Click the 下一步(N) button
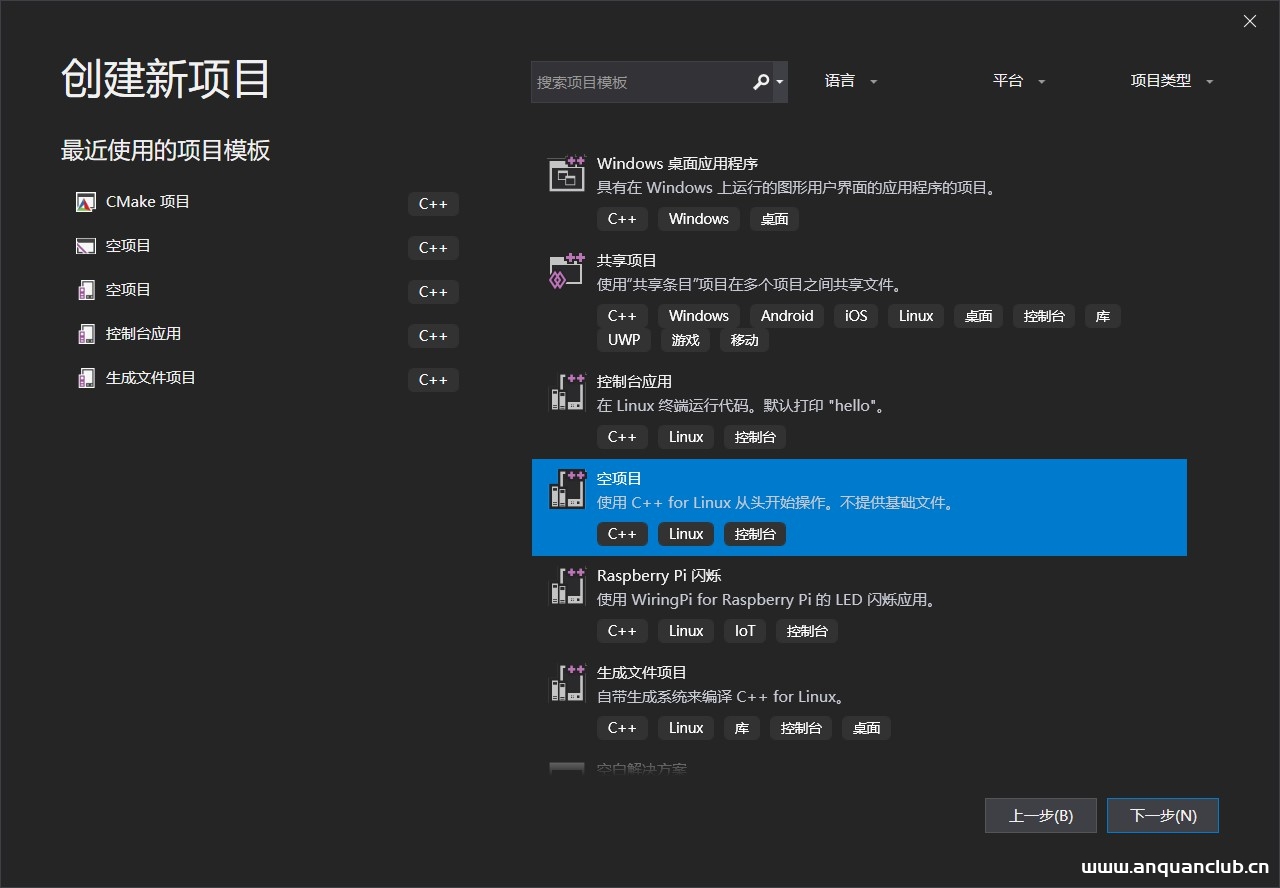The image size is (1280, 888). (1162, 815)
